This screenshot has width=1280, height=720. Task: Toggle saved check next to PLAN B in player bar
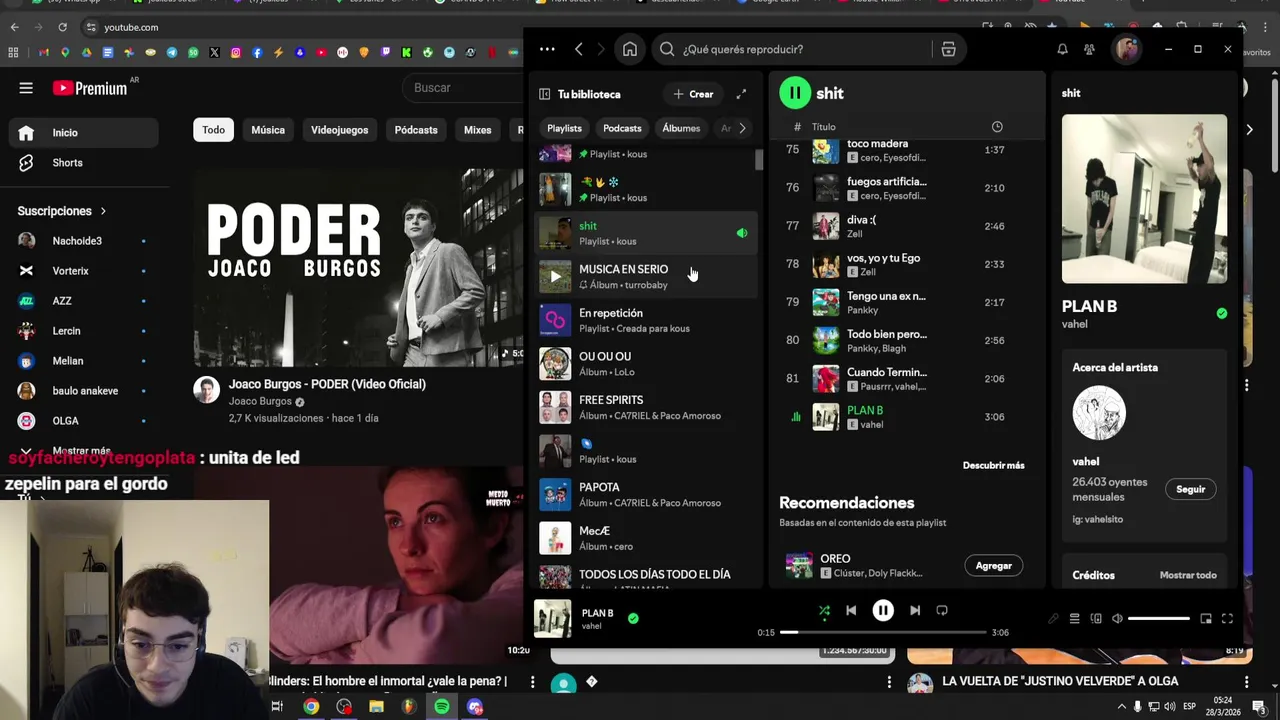pos(633,618)
